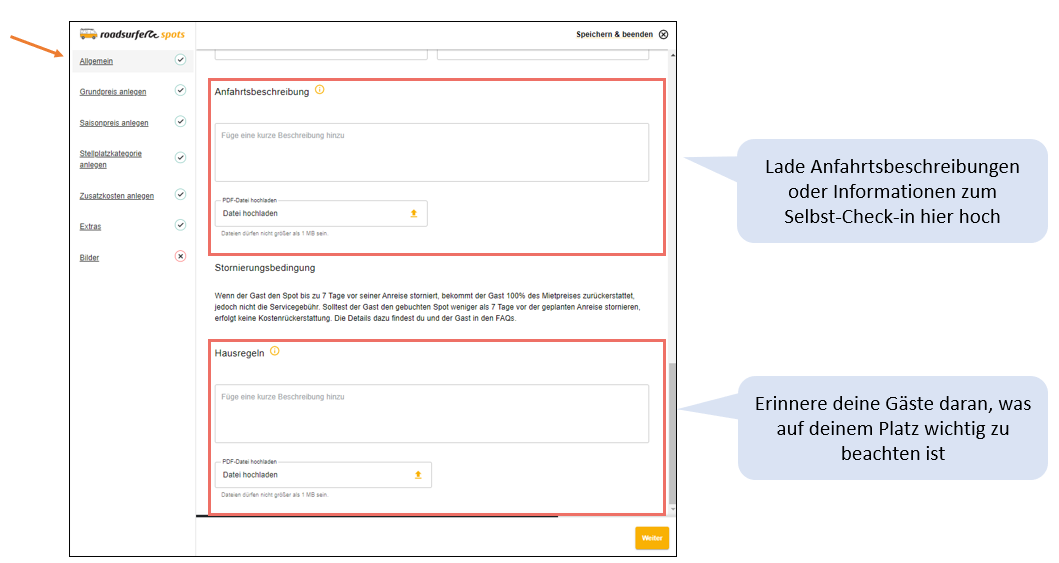Focus the Anfahrtsbeschreibung description text area
The width and height of the screenshot is (1059, 563).
pyautogui.click(x=432, y=153)
